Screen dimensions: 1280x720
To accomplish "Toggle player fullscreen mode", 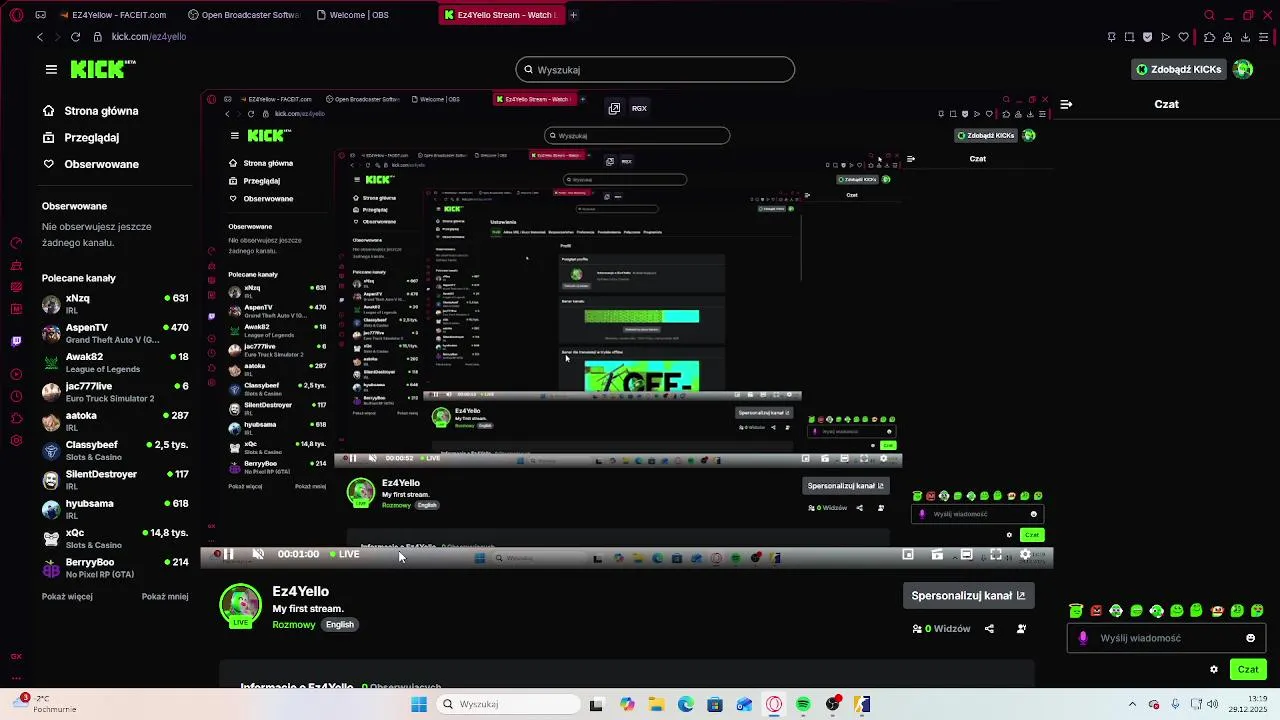I will [996, 554].
